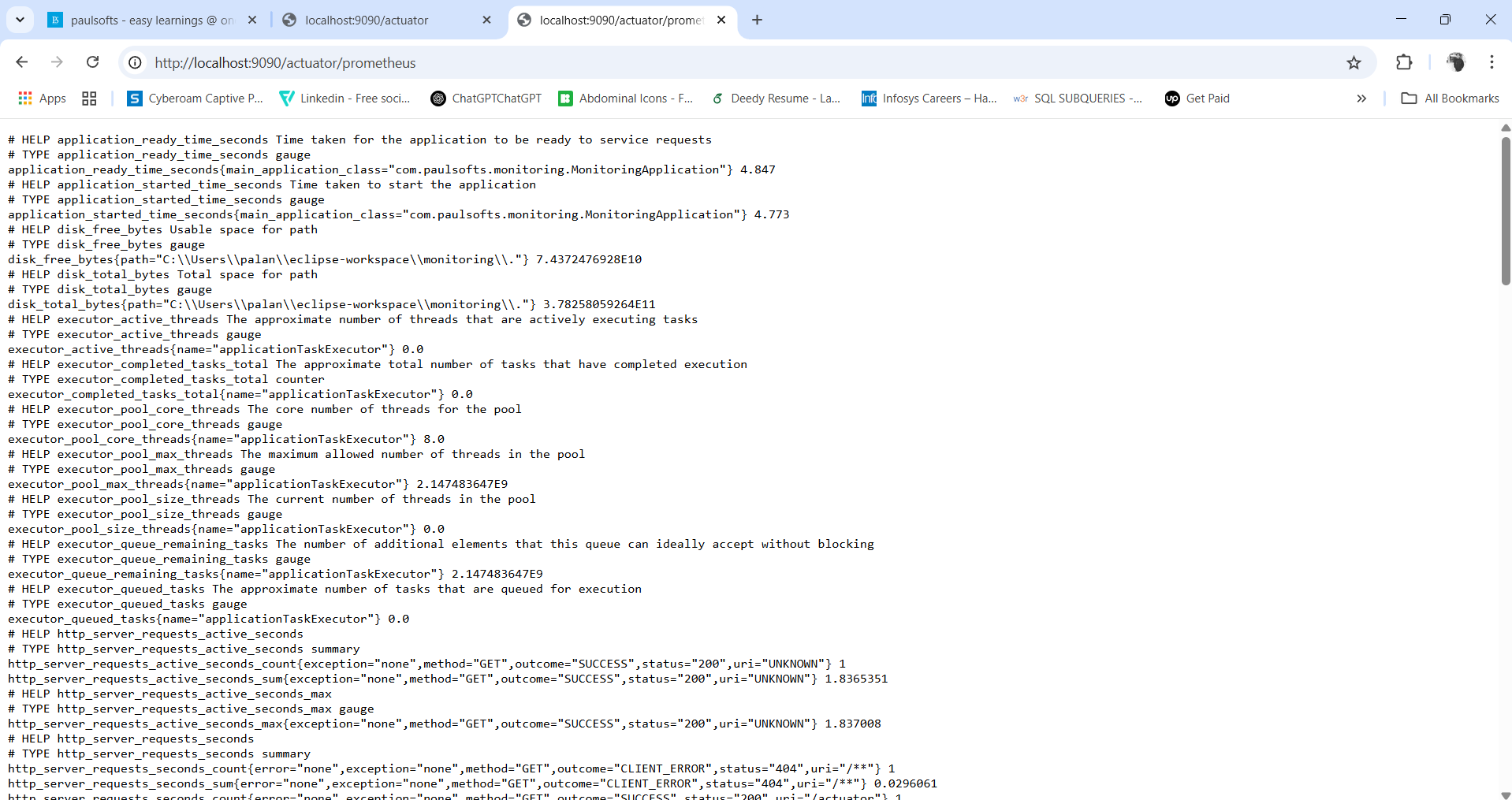Open the Linkedin bookmark
1512x800 pixels.
click(x=345, y=99)
